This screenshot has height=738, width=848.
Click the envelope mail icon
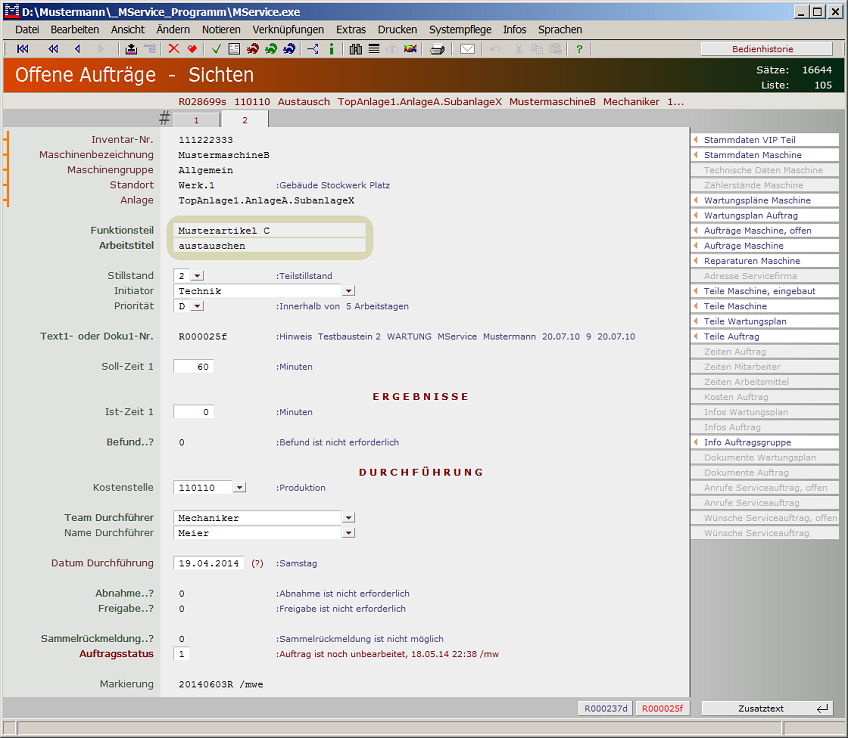(467, 49)
